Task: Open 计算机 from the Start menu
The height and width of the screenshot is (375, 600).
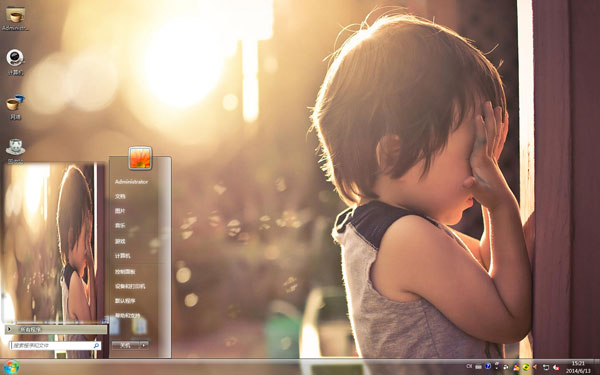Action: click(123, 256)
